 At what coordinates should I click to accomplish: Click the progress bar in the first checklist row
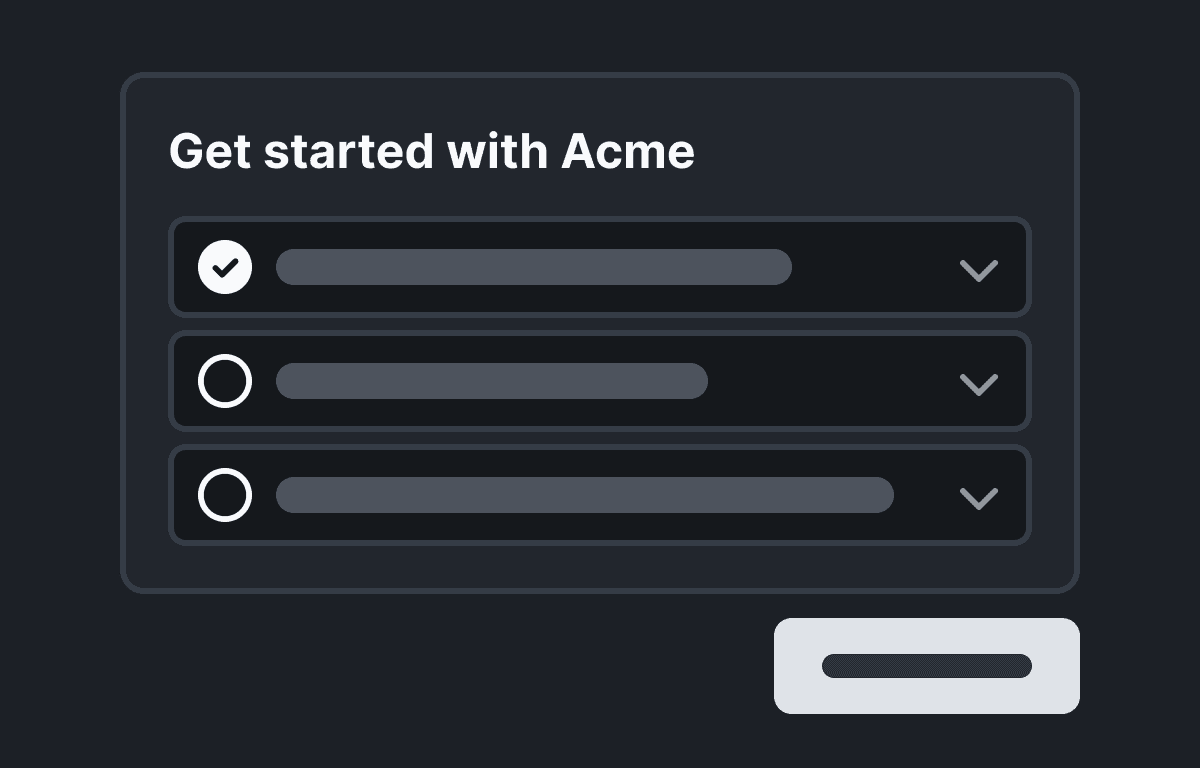534,267
